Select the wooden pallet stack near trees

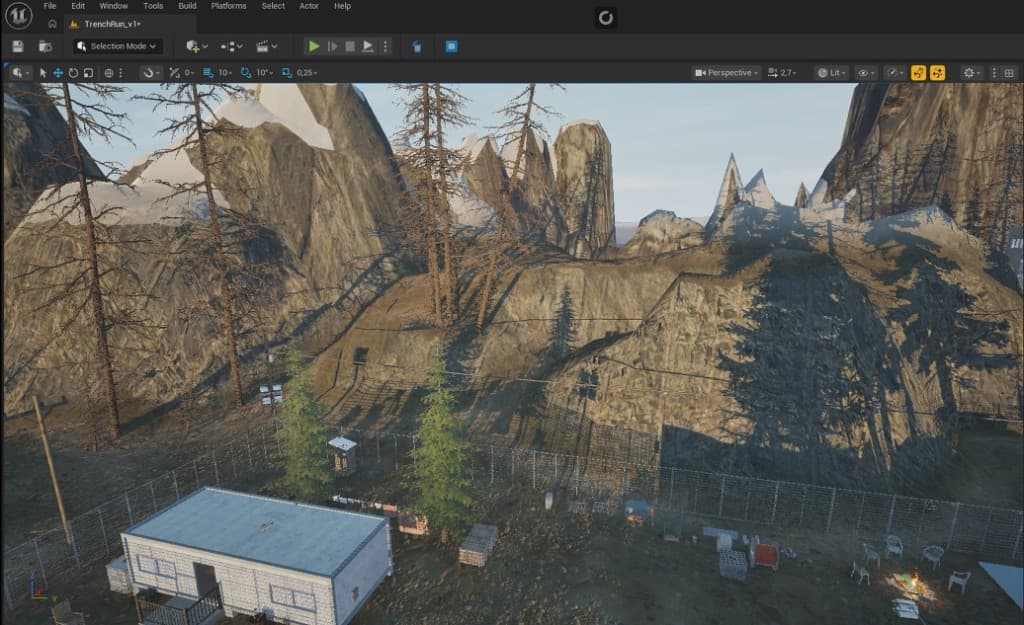coord(478,545)
